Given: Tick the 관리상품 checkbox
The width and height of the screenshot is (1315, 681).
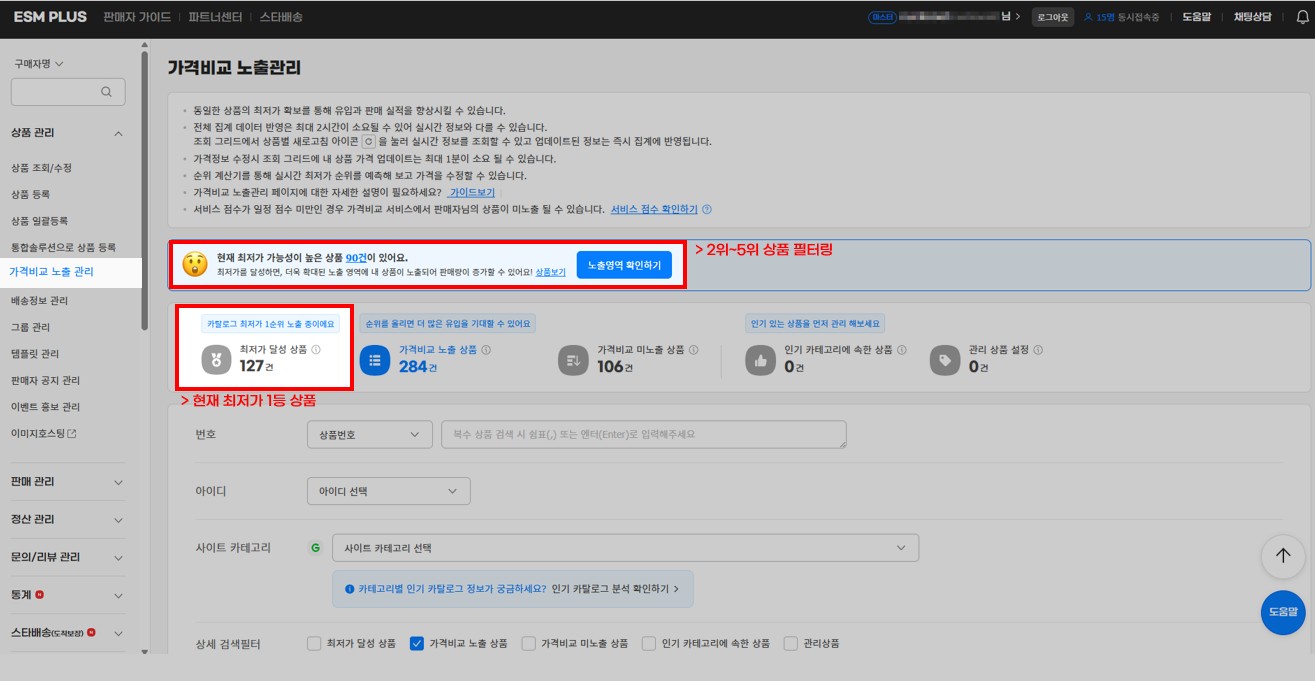Looking at the screenshot, I should [791, 643].
